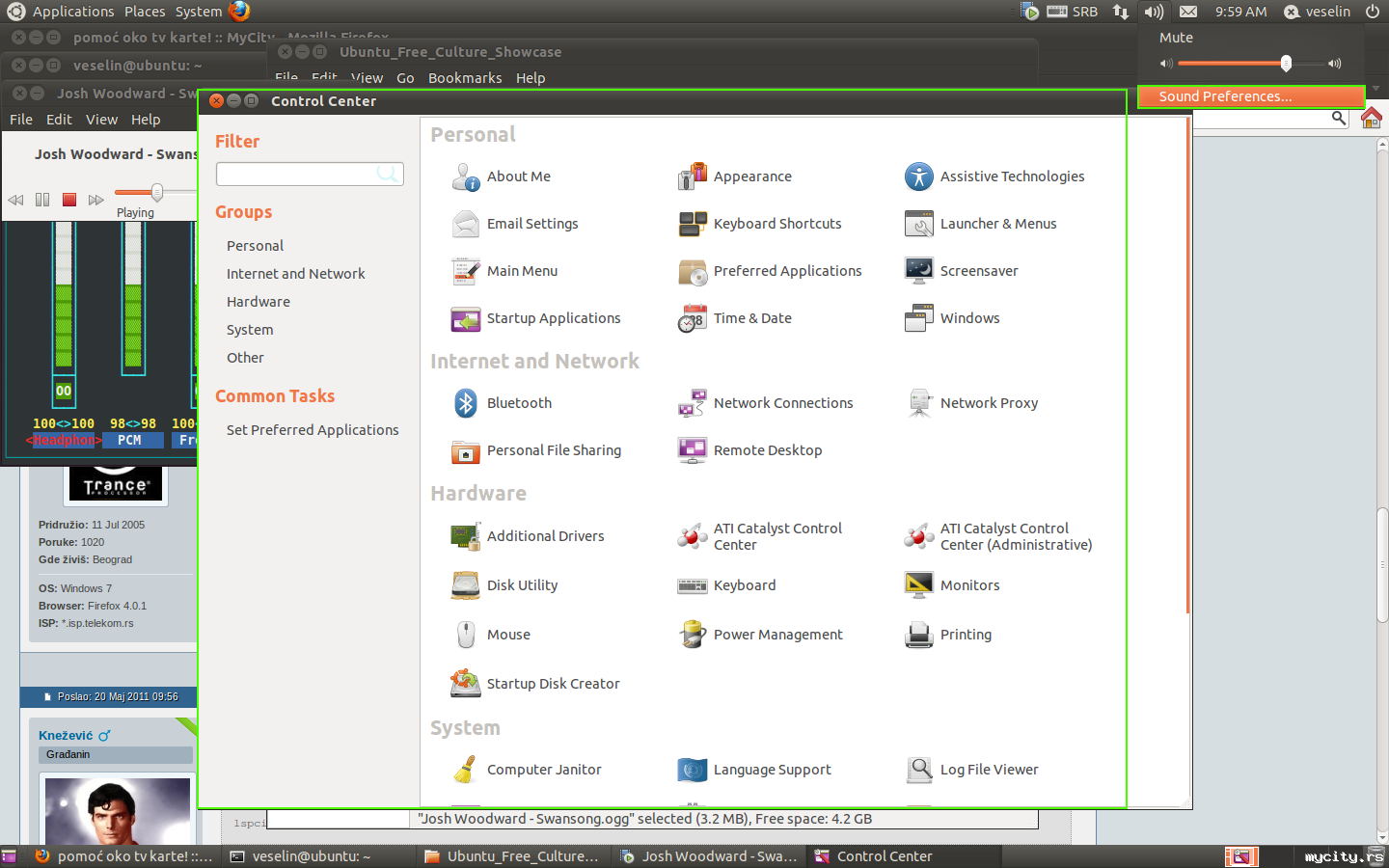Open the Bookmarks menu
This screenshot has width=1389, height=868.
click(465, 78)
